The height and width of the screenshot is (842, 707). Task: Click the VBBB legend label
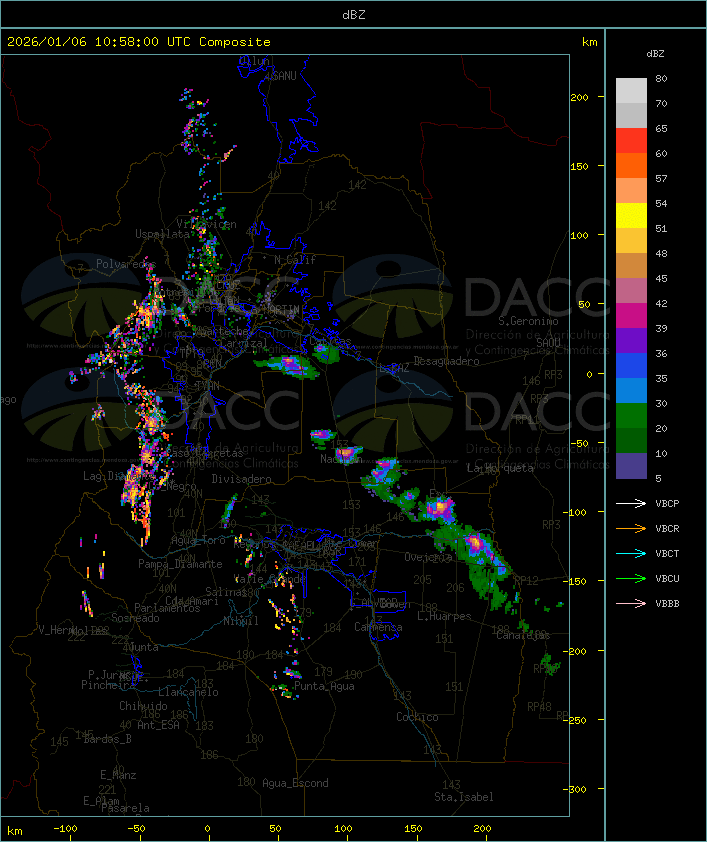point(667,603)
